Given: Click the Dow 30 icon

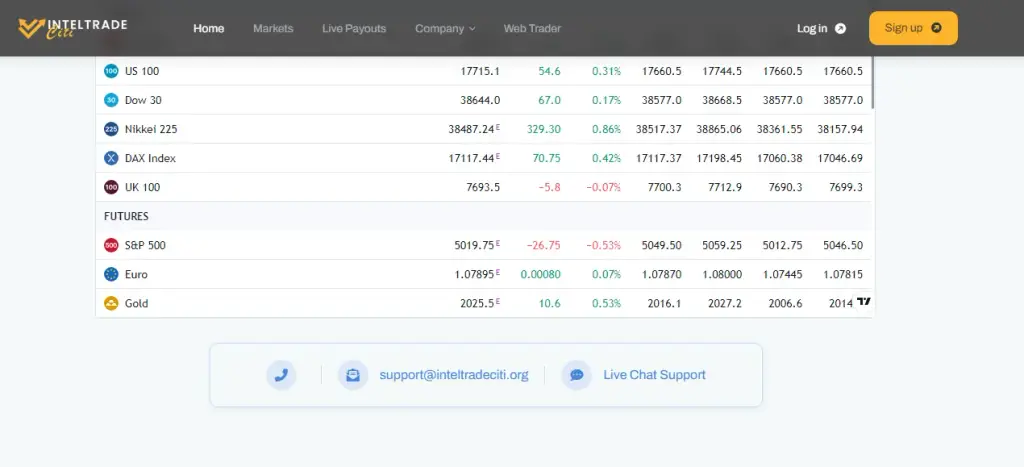Looking at the screenshot, I should pyautogui.click(x=111, y=100).
